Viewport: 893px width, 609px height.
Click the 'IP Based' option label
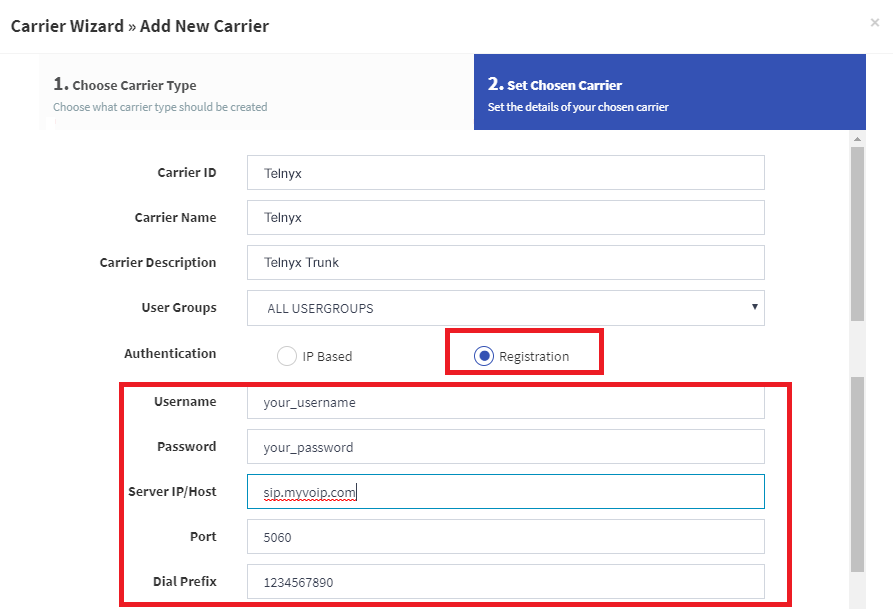[327, 357]
